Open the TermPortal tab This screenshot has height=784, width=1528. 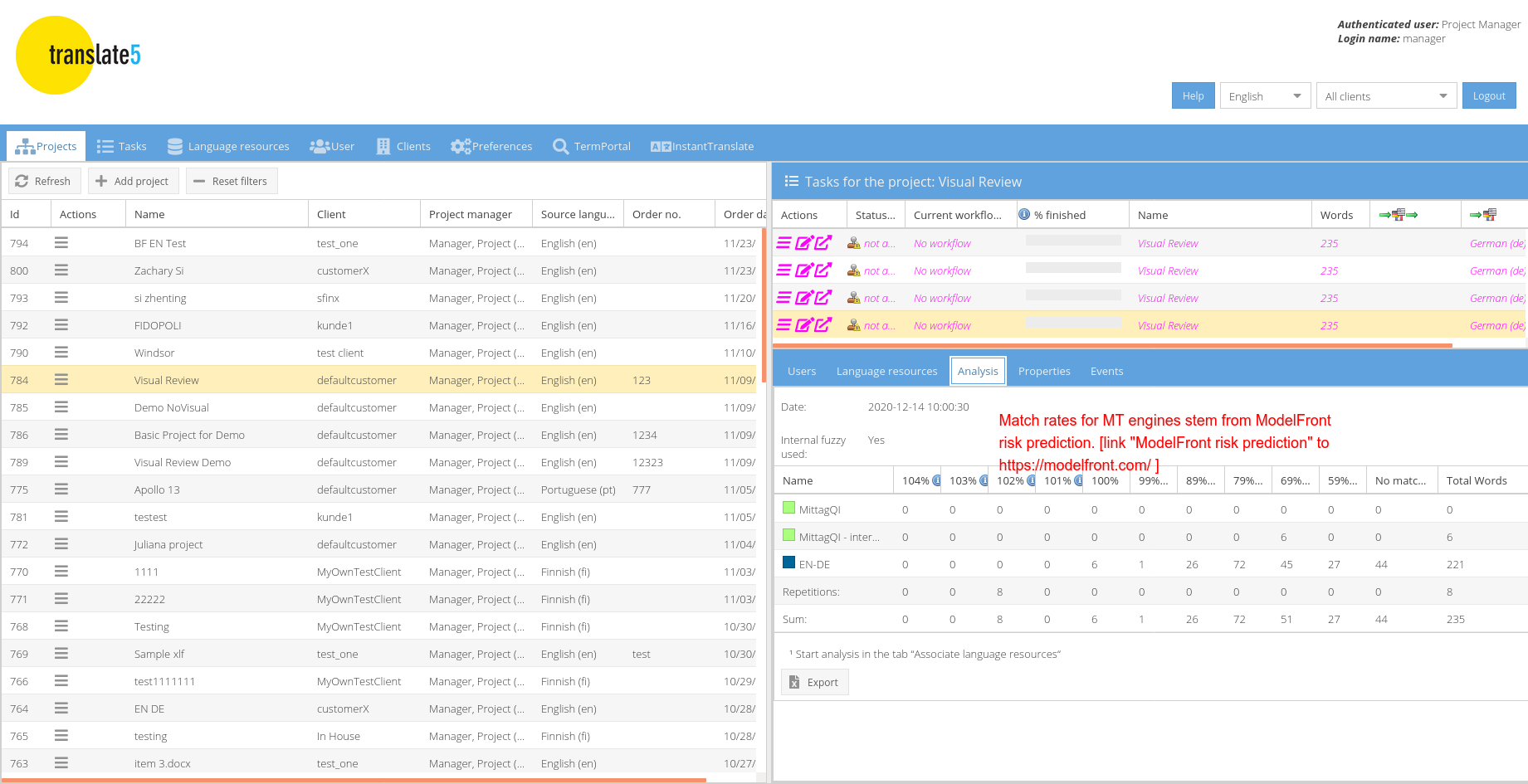[592, 146]
